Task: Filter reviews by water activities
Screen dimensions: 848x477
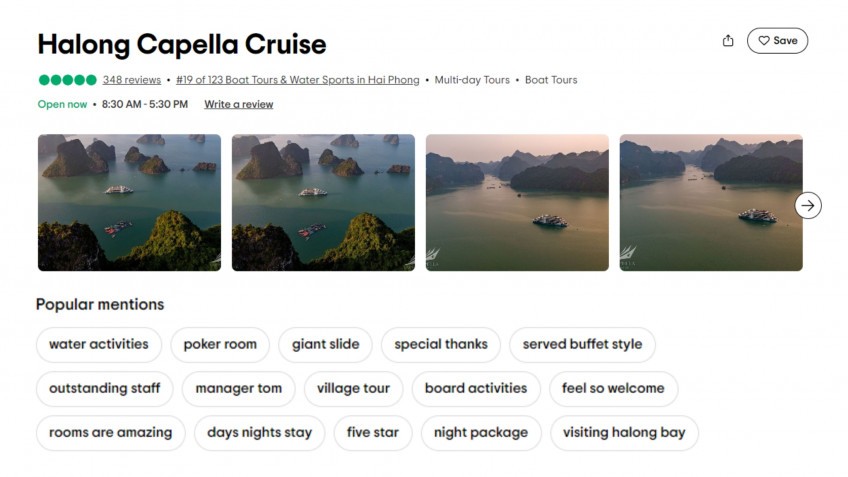Action: pos(99,344)
